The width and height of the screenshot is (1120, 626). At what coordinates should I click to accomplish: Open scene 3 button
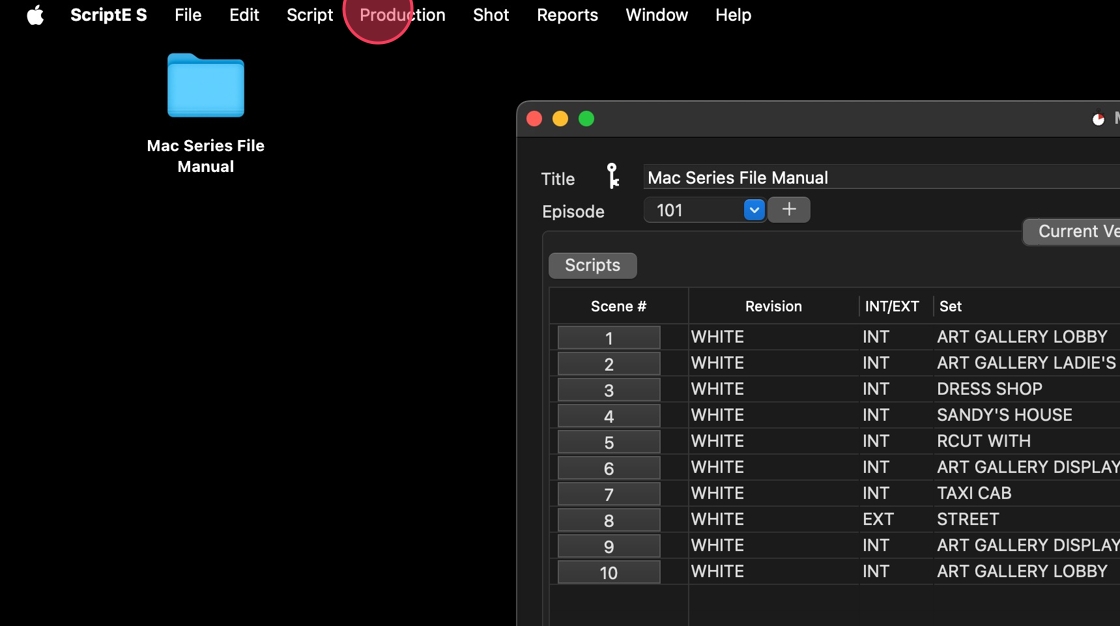tap(609, 389)
